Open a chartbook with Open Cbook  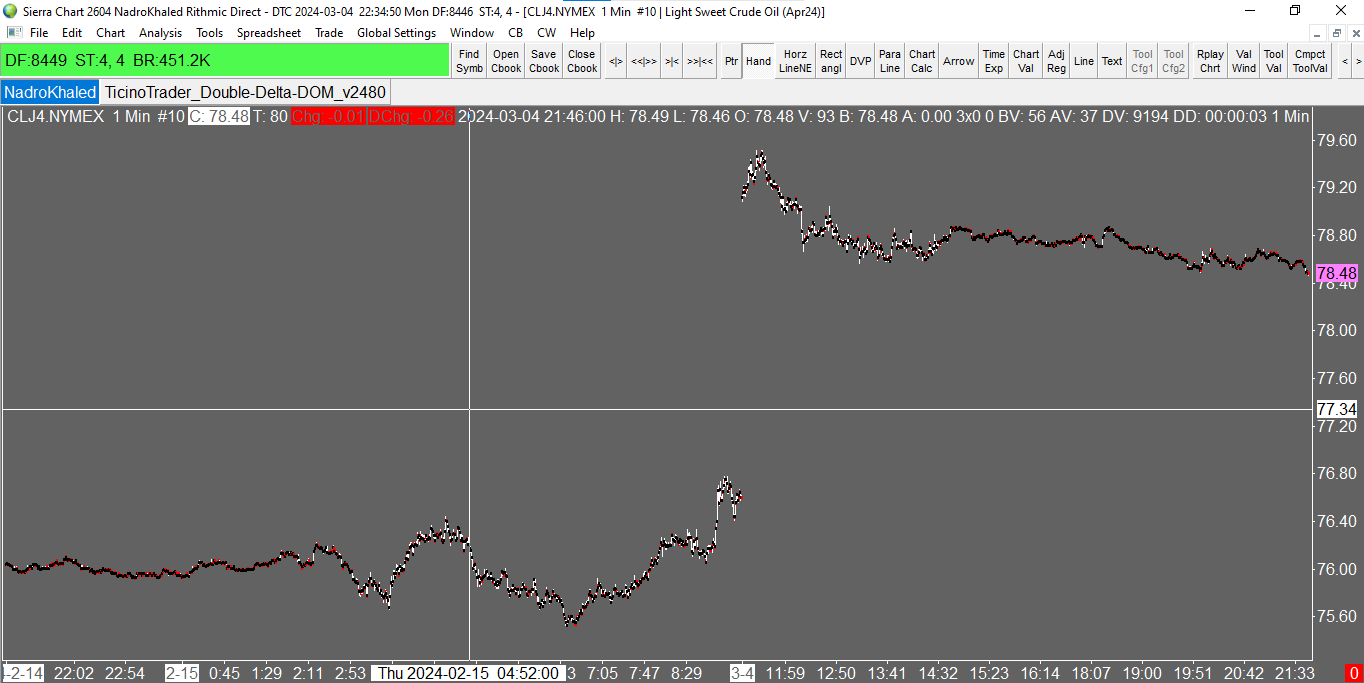(x=506, y=61)
